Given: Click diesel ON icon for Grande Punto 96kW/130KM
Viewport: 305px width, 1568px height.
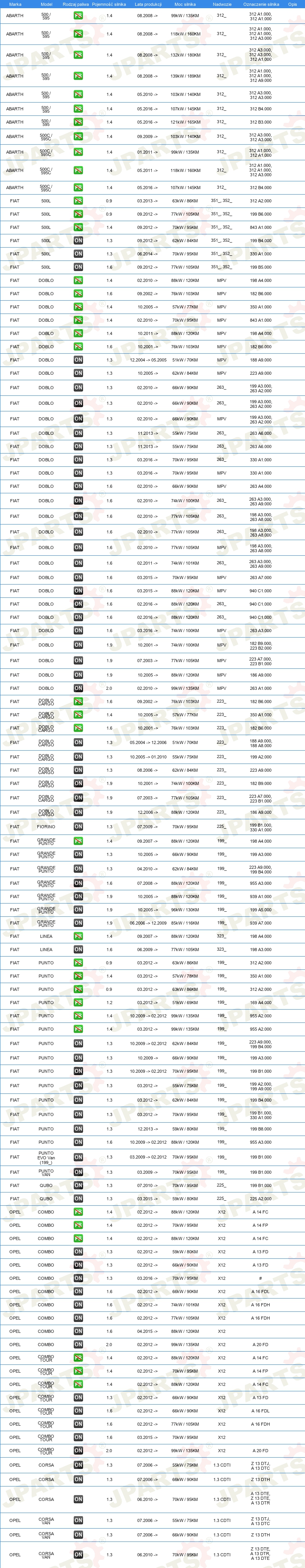Looking at the screenshot, I should pos(78,910).
